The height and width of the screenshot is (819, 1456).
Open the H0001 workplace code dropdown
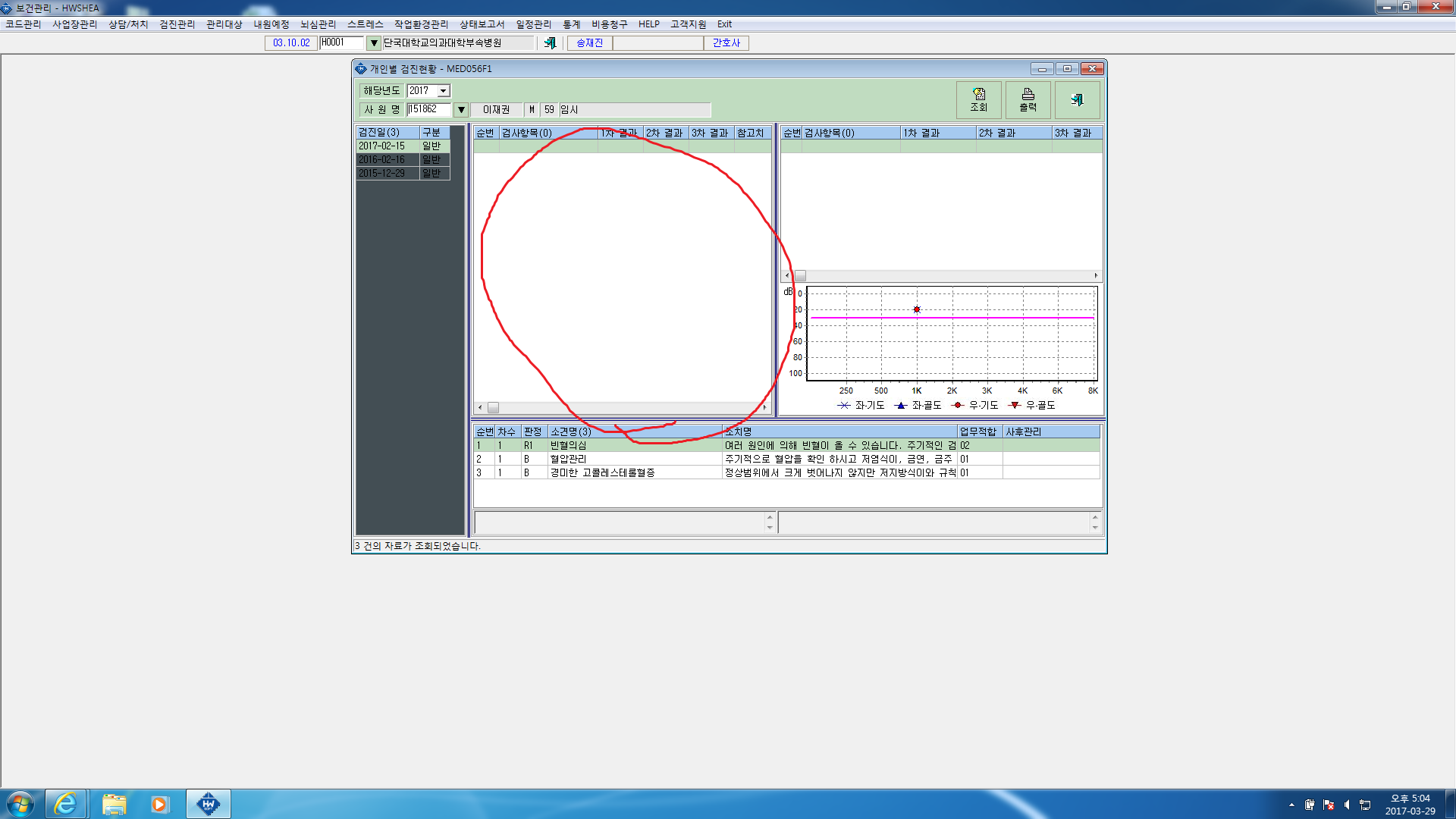pos(373,43)
